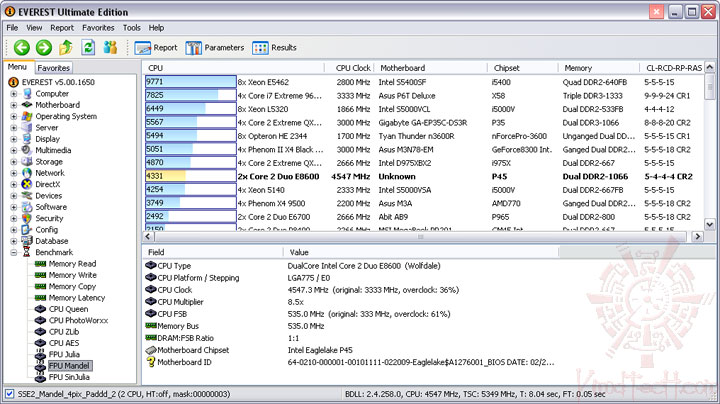720x404 pixels.
Task: Select the CPU AES benchmark
Action: point(64,343)
